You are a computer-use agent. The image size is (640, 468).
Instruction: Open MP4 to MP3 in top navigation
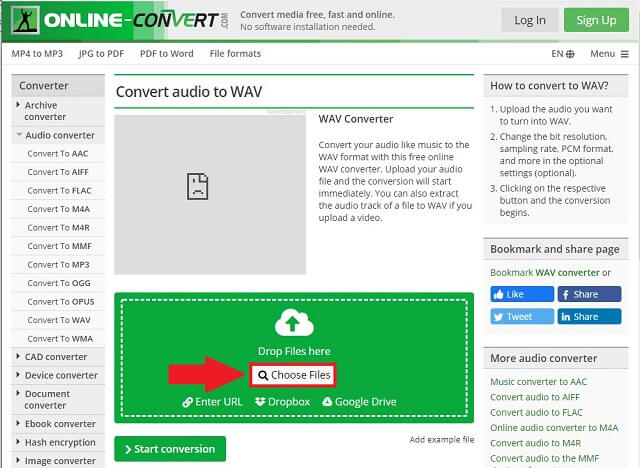[37, 54]
